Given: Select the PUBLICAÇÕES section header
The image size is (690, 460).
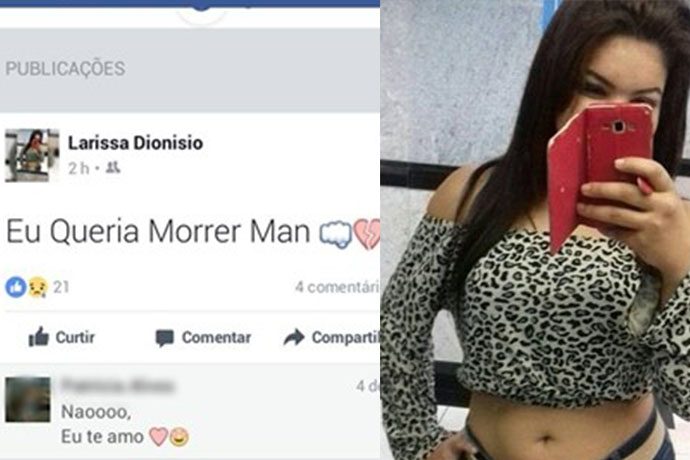Looking at the screenshot, I should 65,69.
